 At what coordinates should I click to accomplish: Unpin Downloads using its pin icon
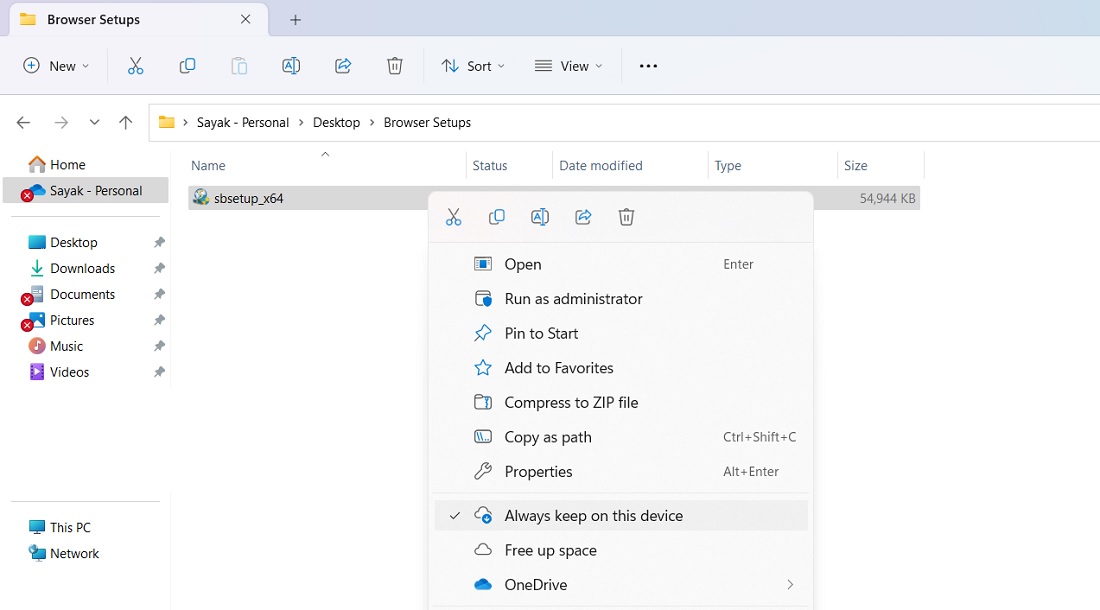(158, 268)
